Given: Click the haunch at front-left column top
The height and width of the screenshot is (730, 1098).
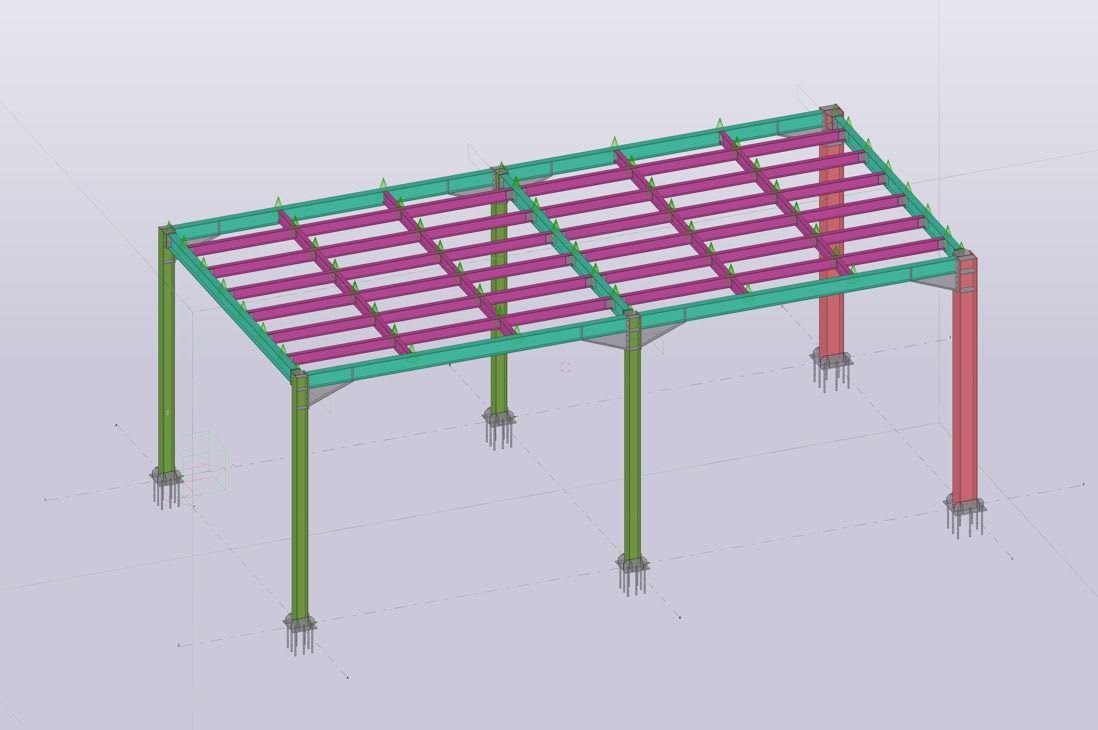Looking at the screenshot, I should click(326, 394).
